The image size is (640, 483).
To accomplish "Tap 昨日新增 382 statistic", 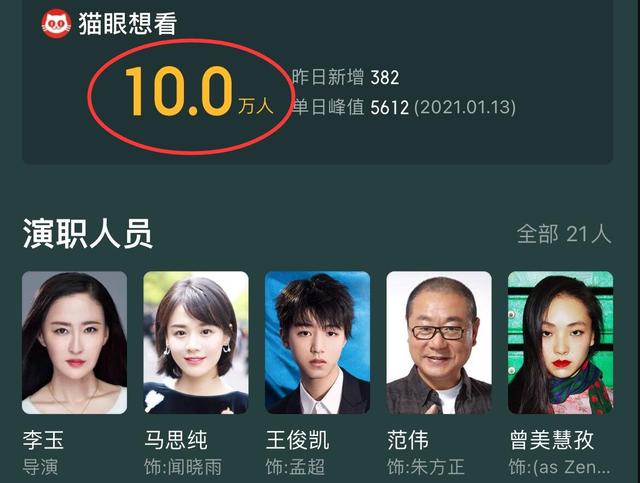I will coord(346,77).
